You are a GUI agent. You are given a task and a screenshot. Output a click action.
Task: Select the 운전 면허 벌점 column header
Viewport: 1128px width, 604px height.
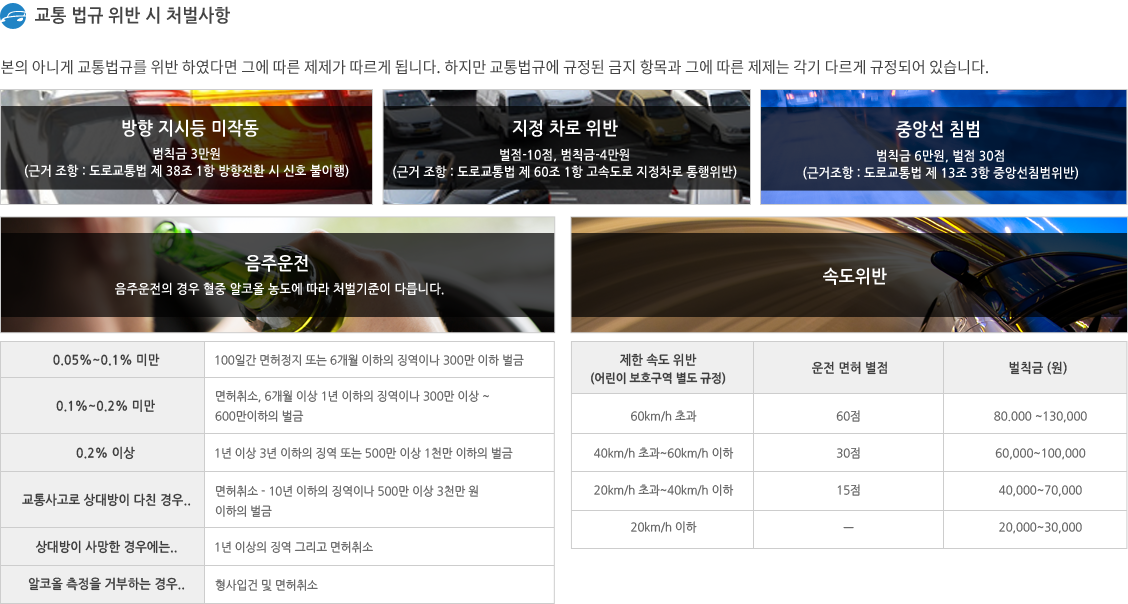click(848, 368)
